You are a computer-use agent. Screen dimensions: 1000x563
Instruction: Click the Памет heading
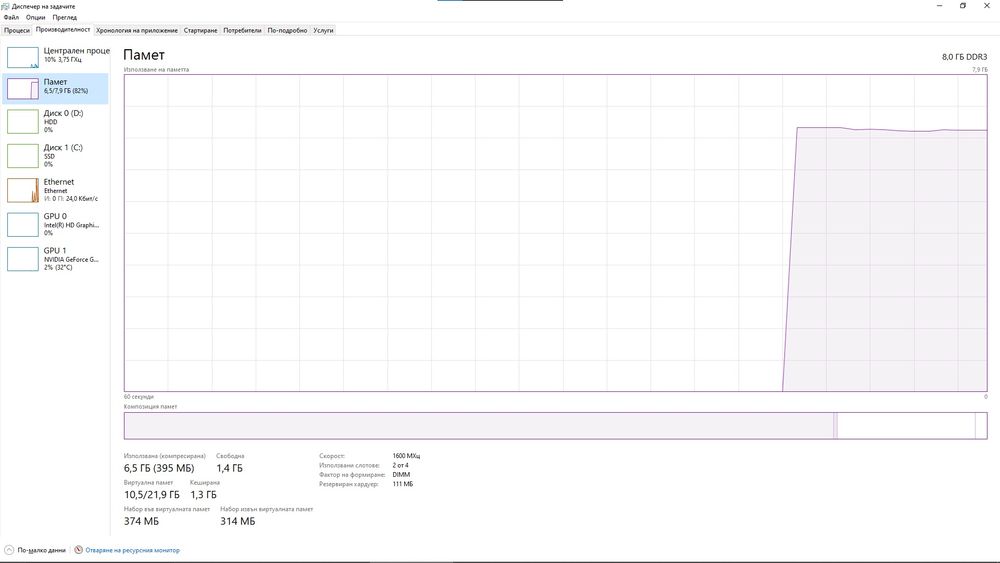[144, 55]
